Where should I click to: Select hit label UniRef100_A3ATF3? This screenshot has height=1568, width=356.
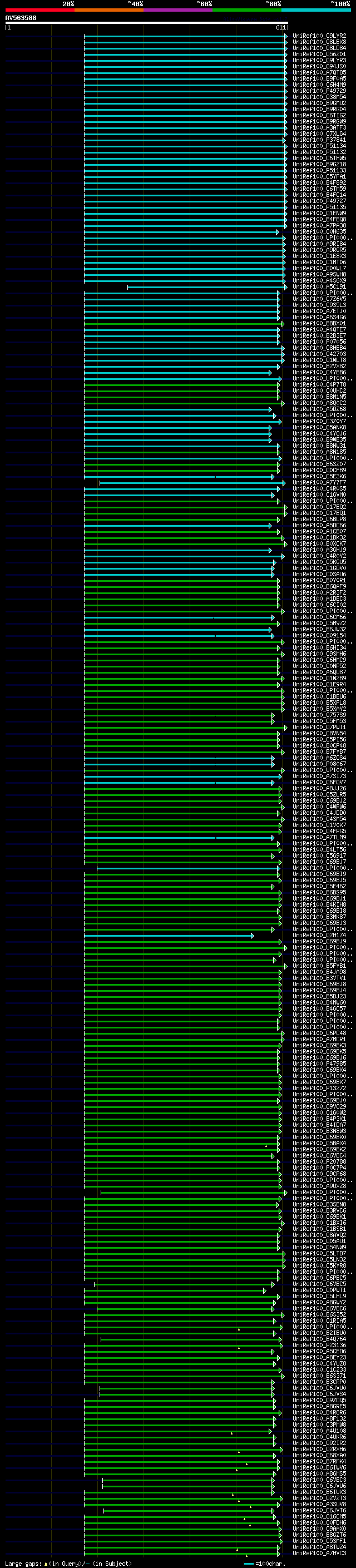(x=319, y=128)
